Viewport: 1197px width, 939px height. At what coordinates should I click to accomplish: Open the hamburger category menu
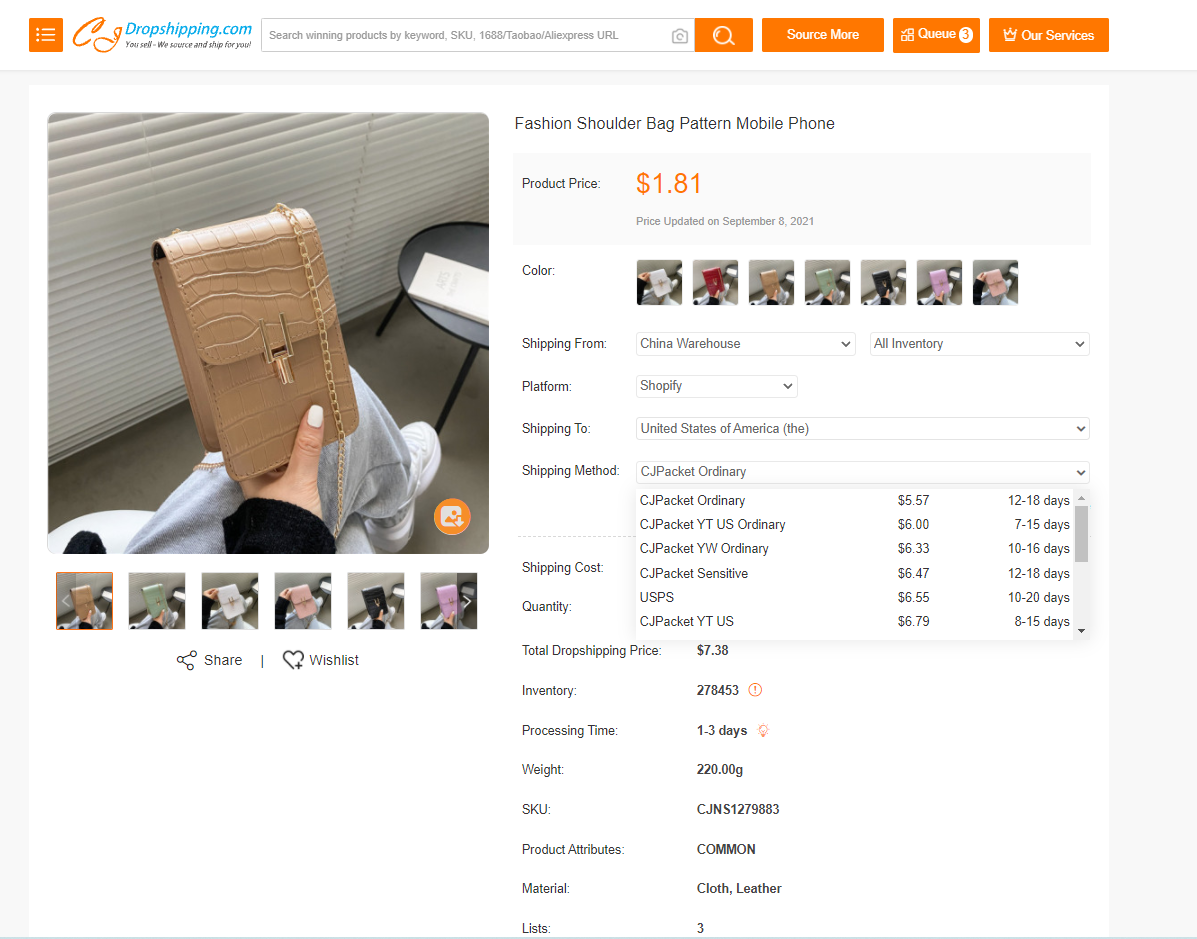[46, 35]
